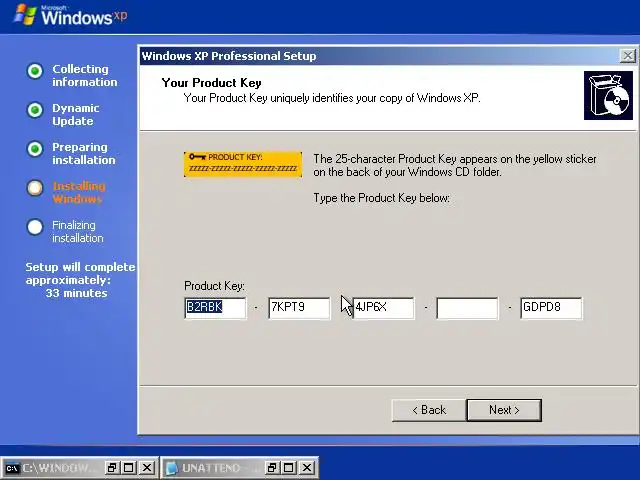
Task: Click the 'Dynamic Update' step text
Action: tap(76, 115)
